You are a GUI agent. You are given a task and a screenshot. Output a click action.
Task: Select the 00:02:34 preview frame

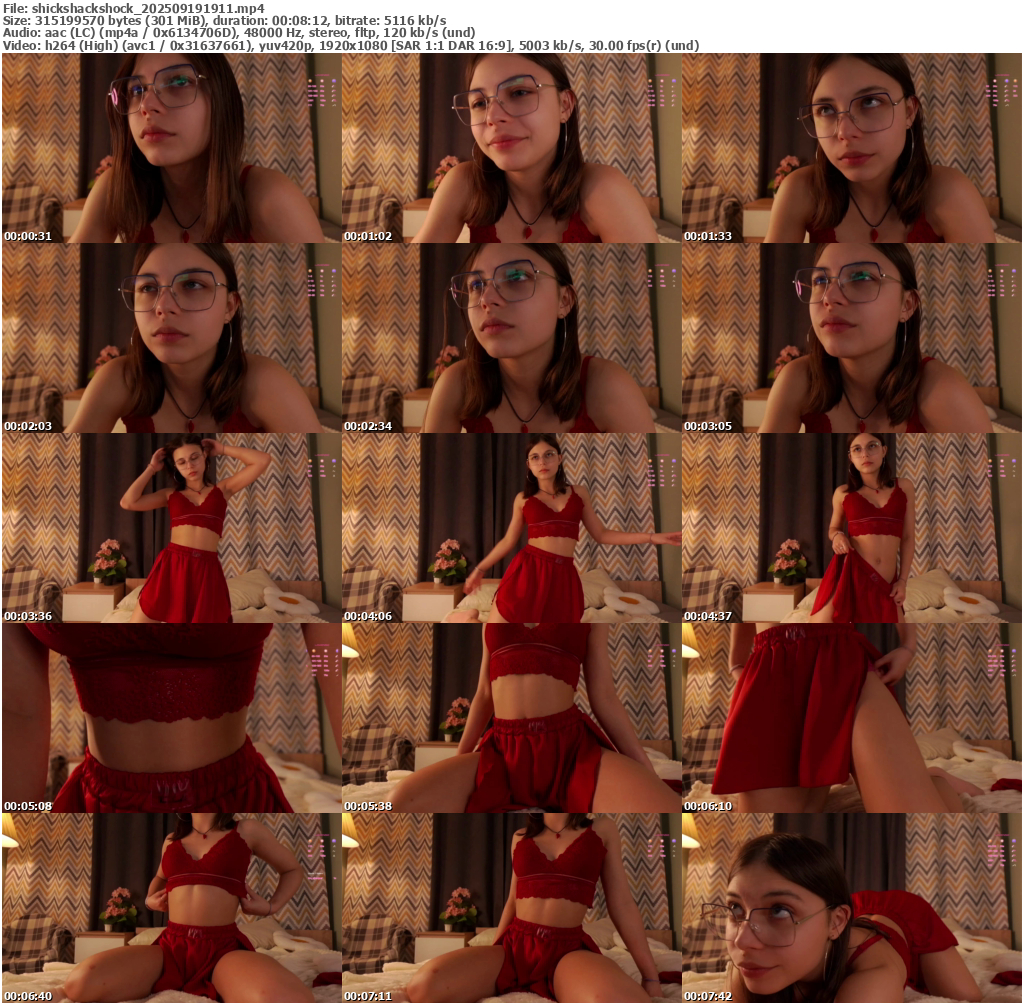point(511,338)
